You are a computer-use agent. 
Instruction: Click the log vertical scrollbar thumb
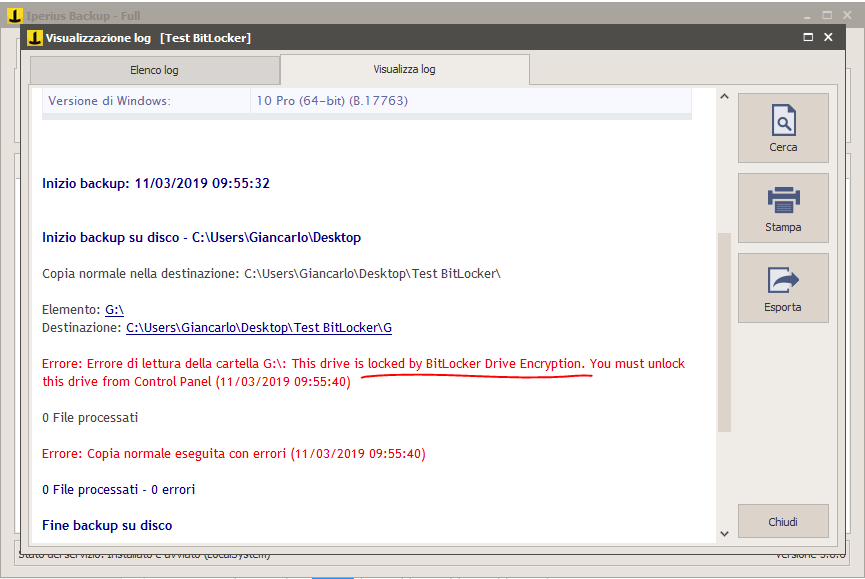click(724, 332)
